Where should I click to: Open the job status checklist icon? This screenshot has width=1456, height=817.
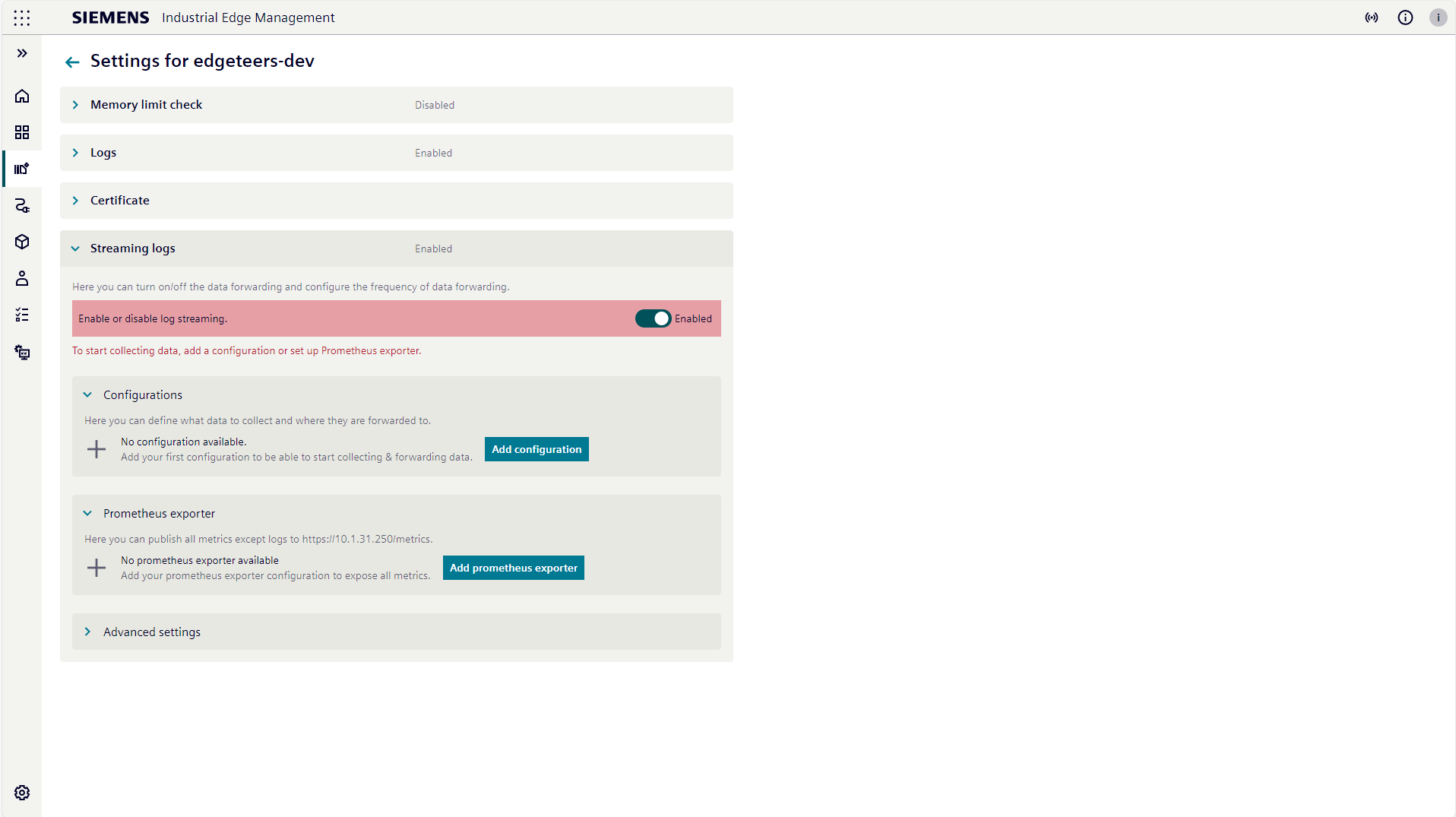[22, 315]
